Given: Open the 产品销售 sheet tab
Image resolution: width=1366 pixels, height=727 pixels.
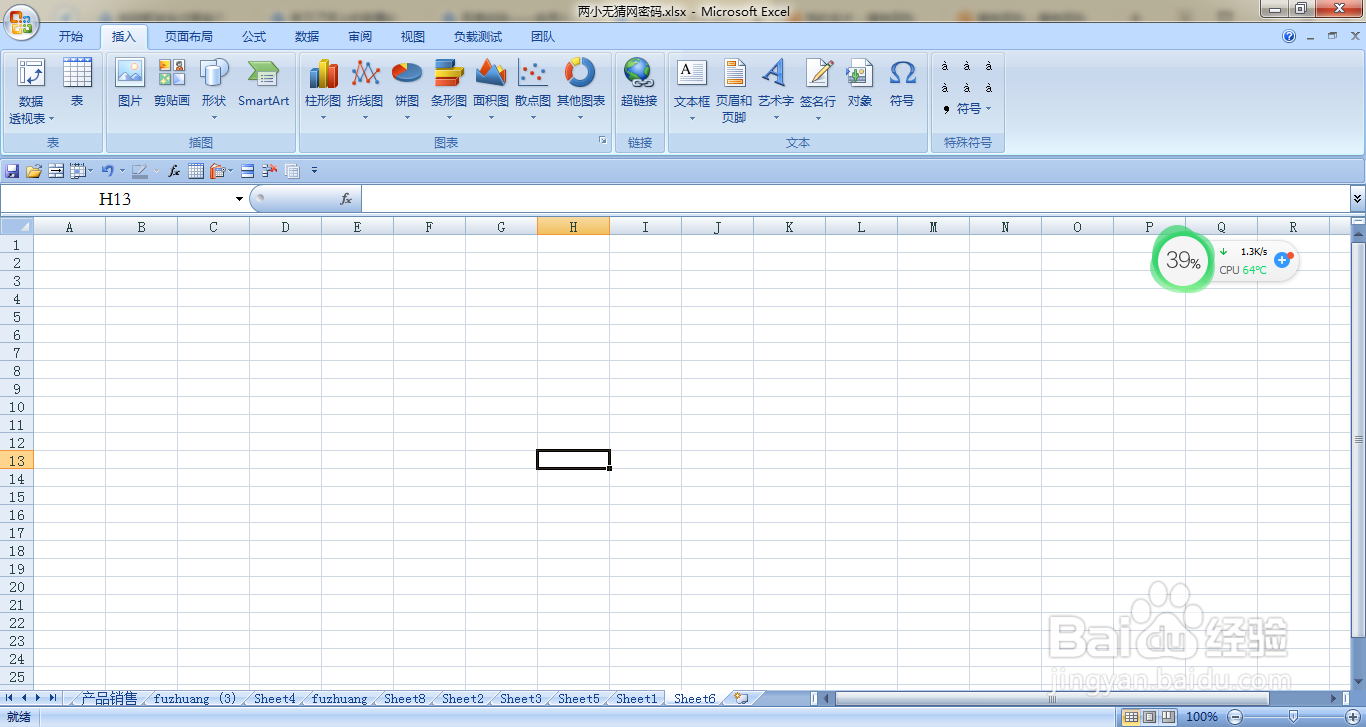Looking at the screenshot, I should (x=109, y=698).
